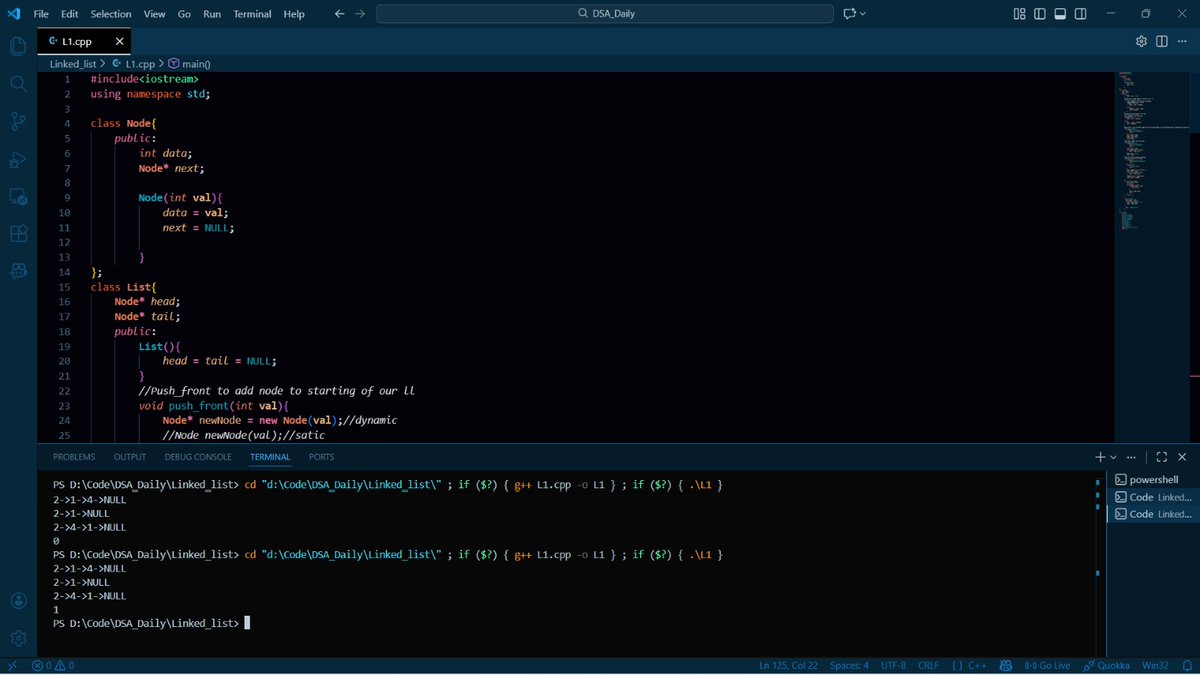Start a Go Live server from status bar
Viewport: 1200px width, 675px height.
coord(1046,664)
